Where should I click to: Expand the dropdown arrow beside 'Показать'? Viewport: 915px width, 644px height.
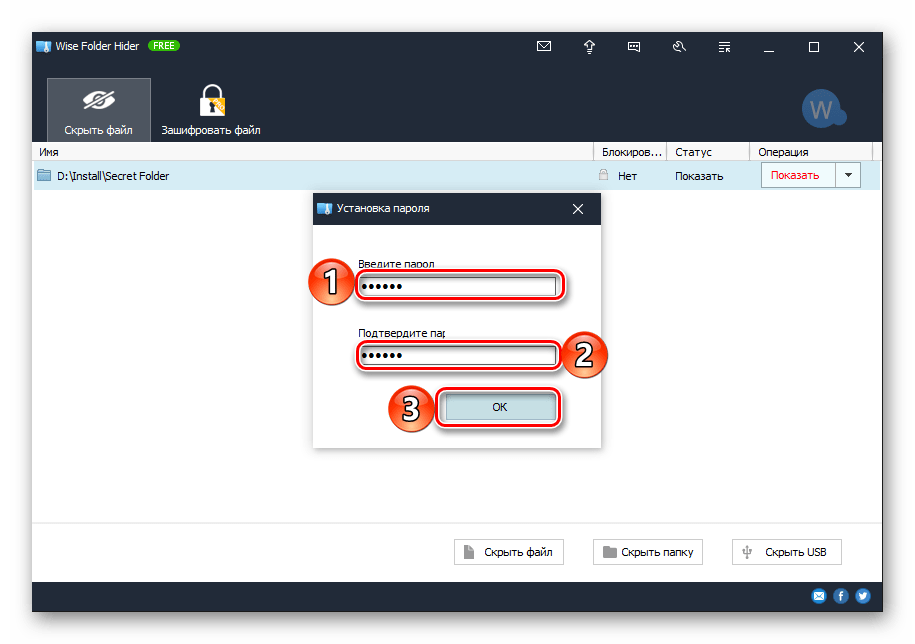(847, 175)
